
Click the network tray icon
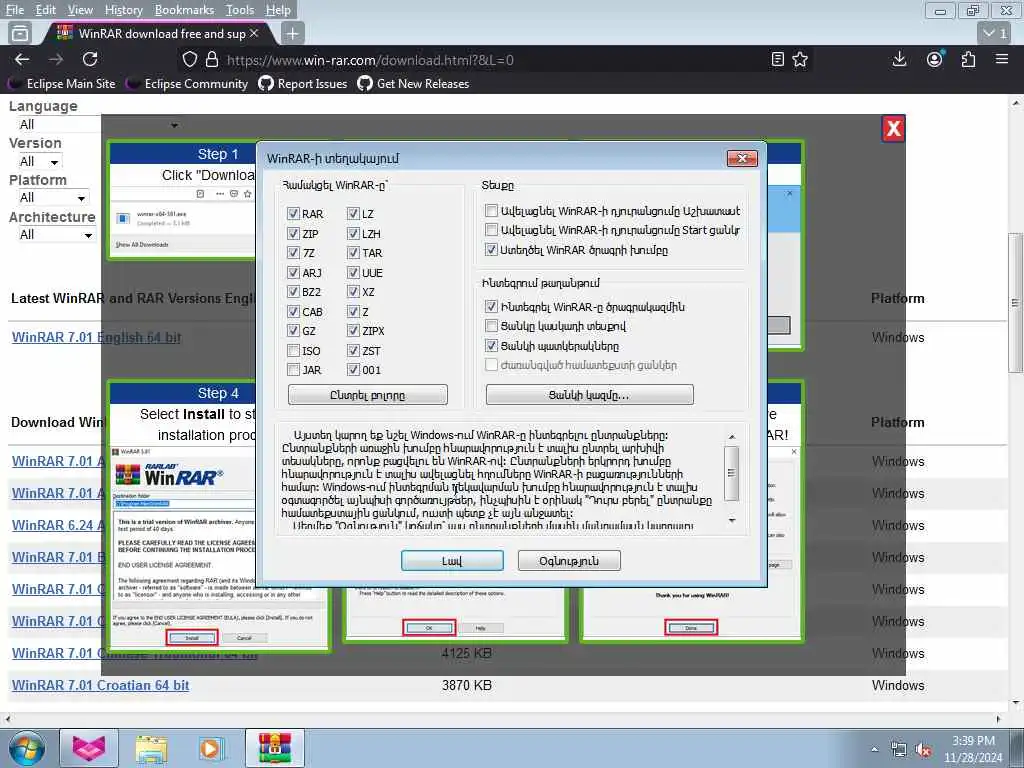(899, 750)
